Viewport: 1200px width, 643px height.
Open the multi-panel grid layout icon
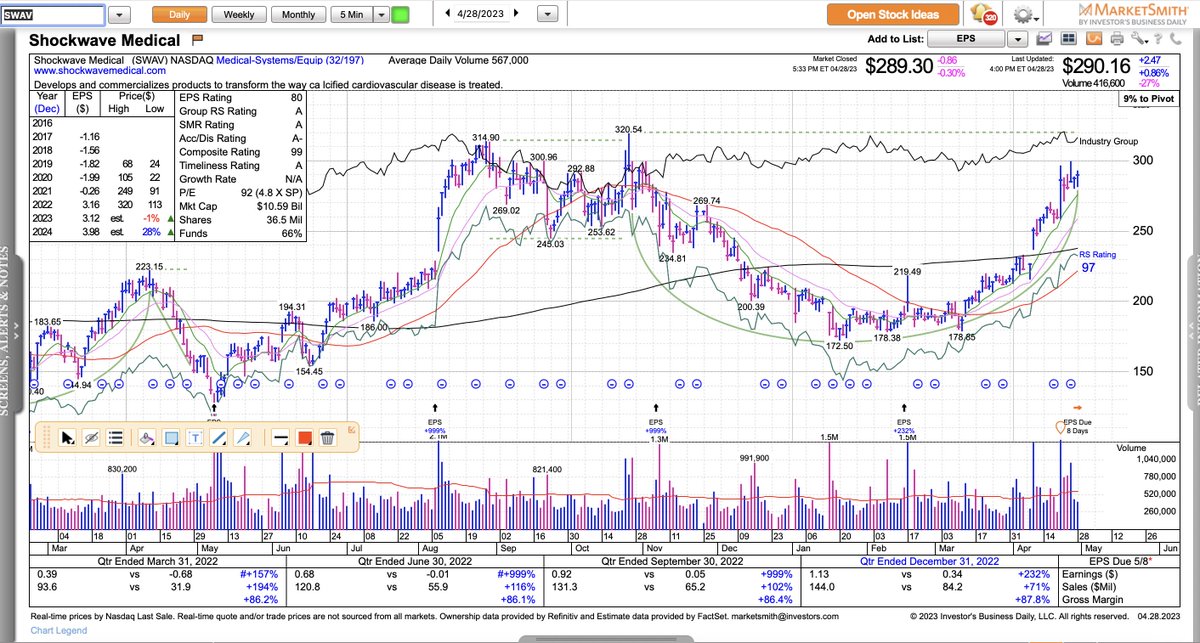click(1068, 39)
